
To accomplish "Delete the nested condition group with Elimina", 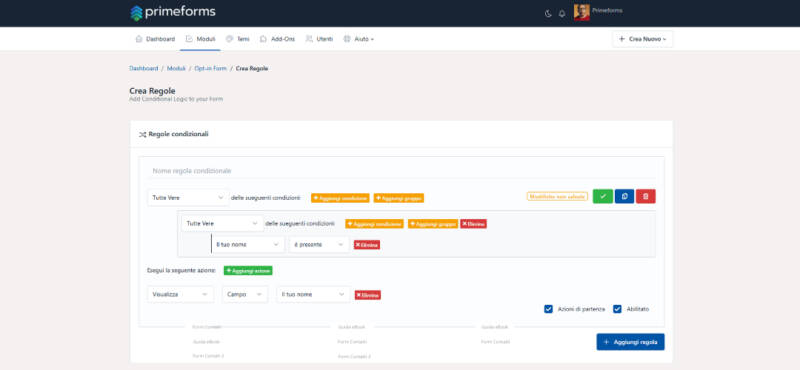I will click(473, 224).
